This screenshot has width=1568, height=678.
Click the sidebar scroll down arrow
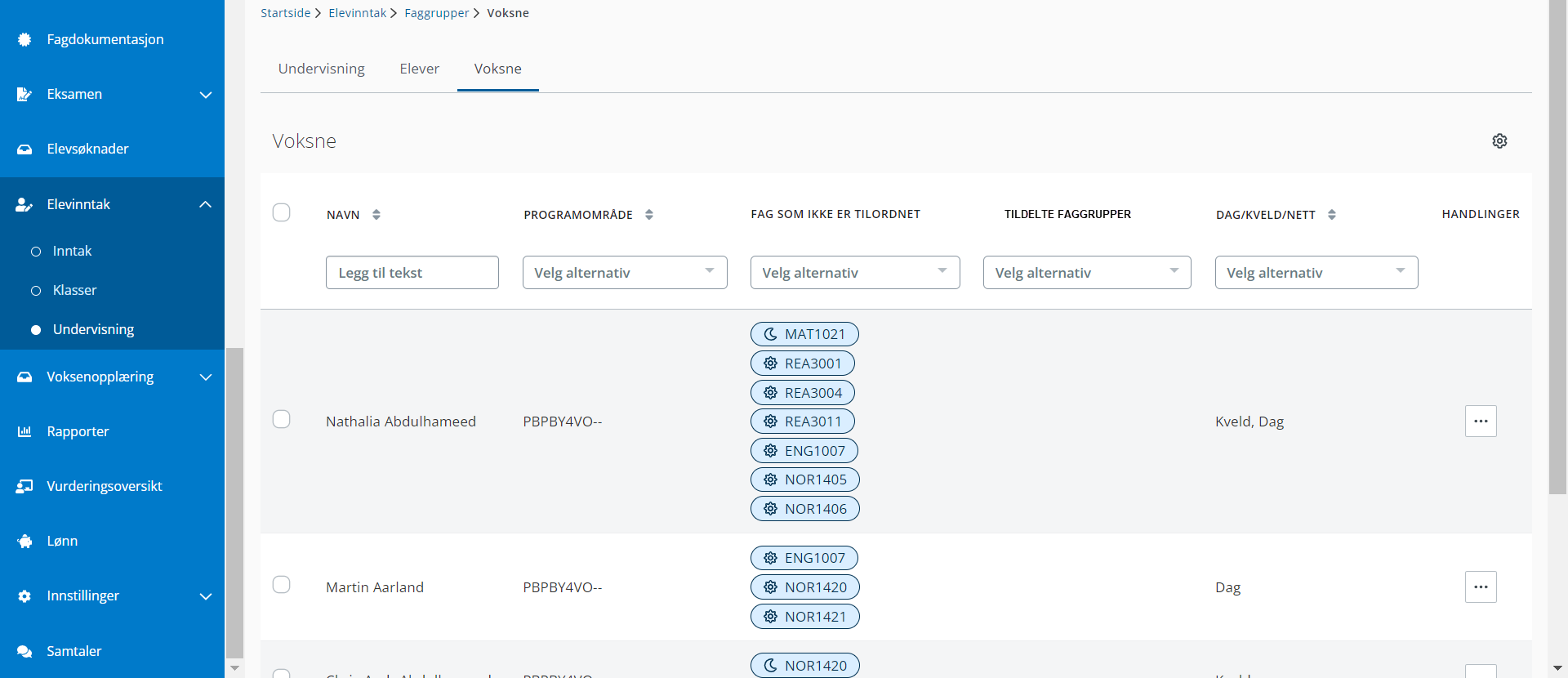235,668
